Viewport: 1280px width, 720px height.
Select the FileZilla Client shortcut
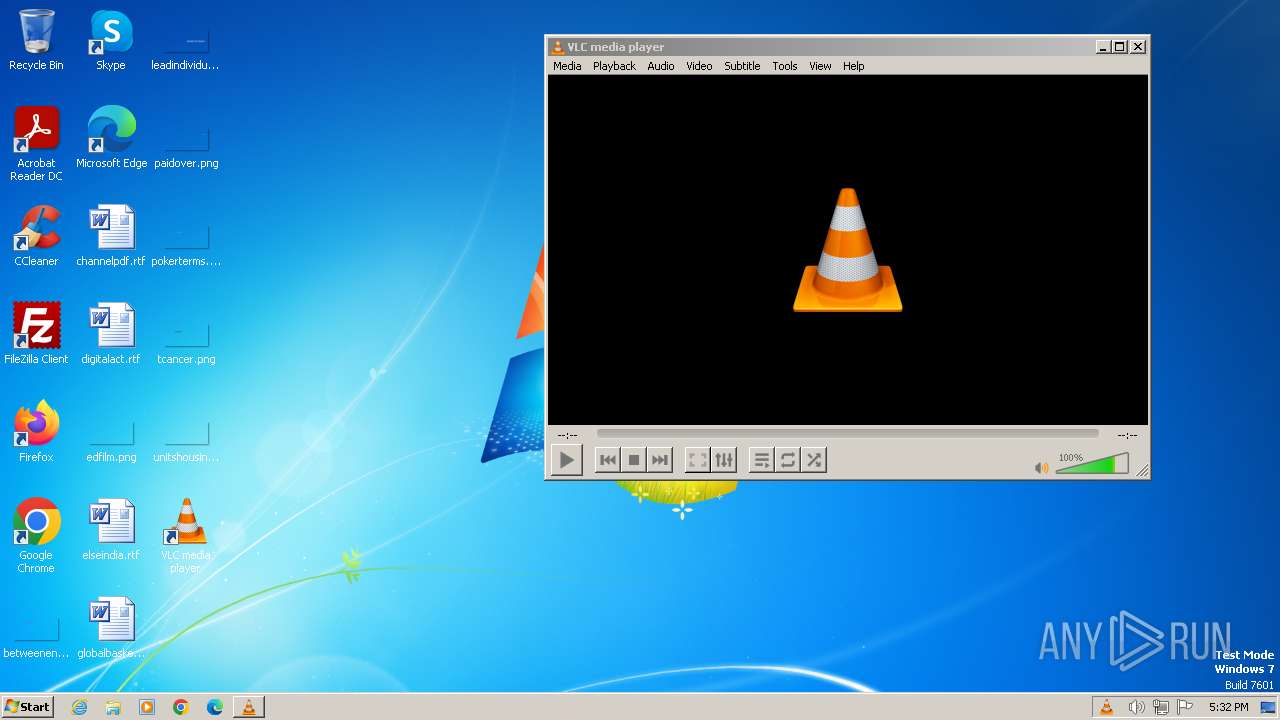coord(36,335)
